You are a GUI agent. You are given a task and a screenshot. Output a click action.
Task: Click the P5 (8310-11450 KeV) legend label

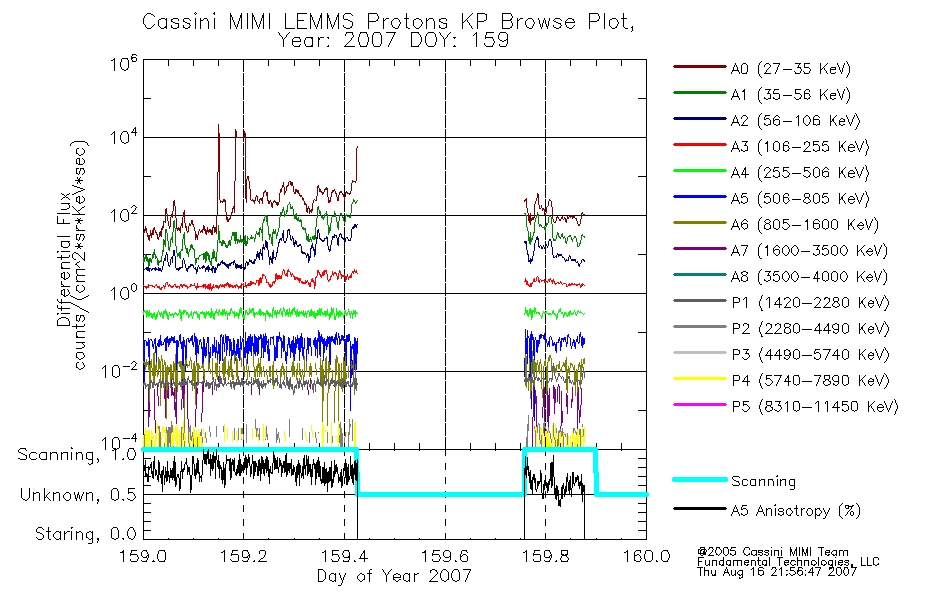click(815, 407)
